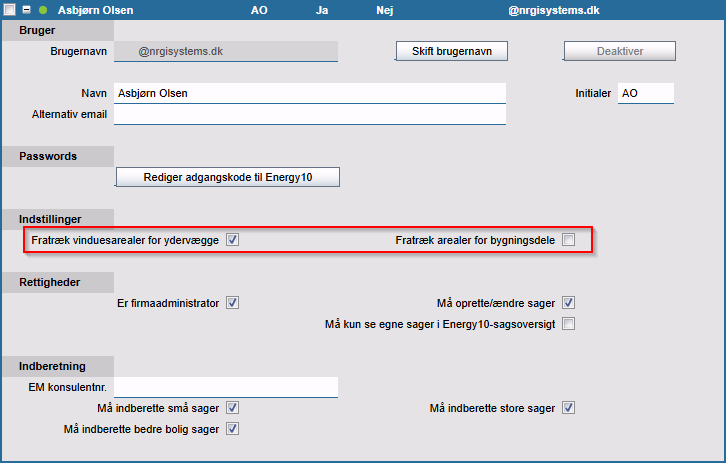Image resolution: width=726 pixels, height=463 pixels.
Task: Click the Deaktiver button
Action: pos(619,50)
